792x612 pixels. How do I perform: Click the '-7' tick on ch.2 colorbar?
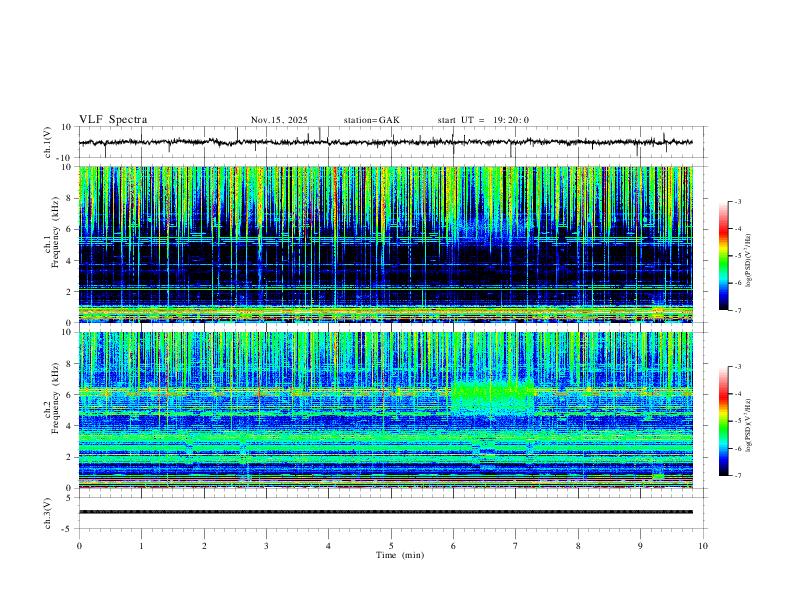[x=738, y=476]
